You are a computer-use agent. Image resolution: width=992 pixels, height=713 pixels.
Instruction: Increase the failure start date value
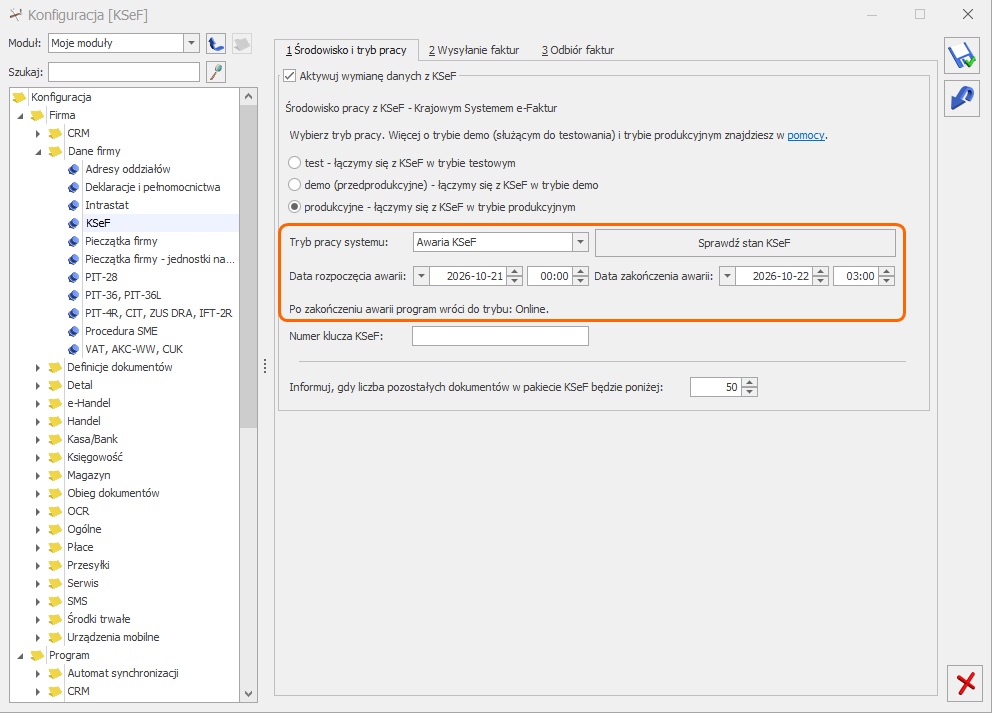[515, 272]
